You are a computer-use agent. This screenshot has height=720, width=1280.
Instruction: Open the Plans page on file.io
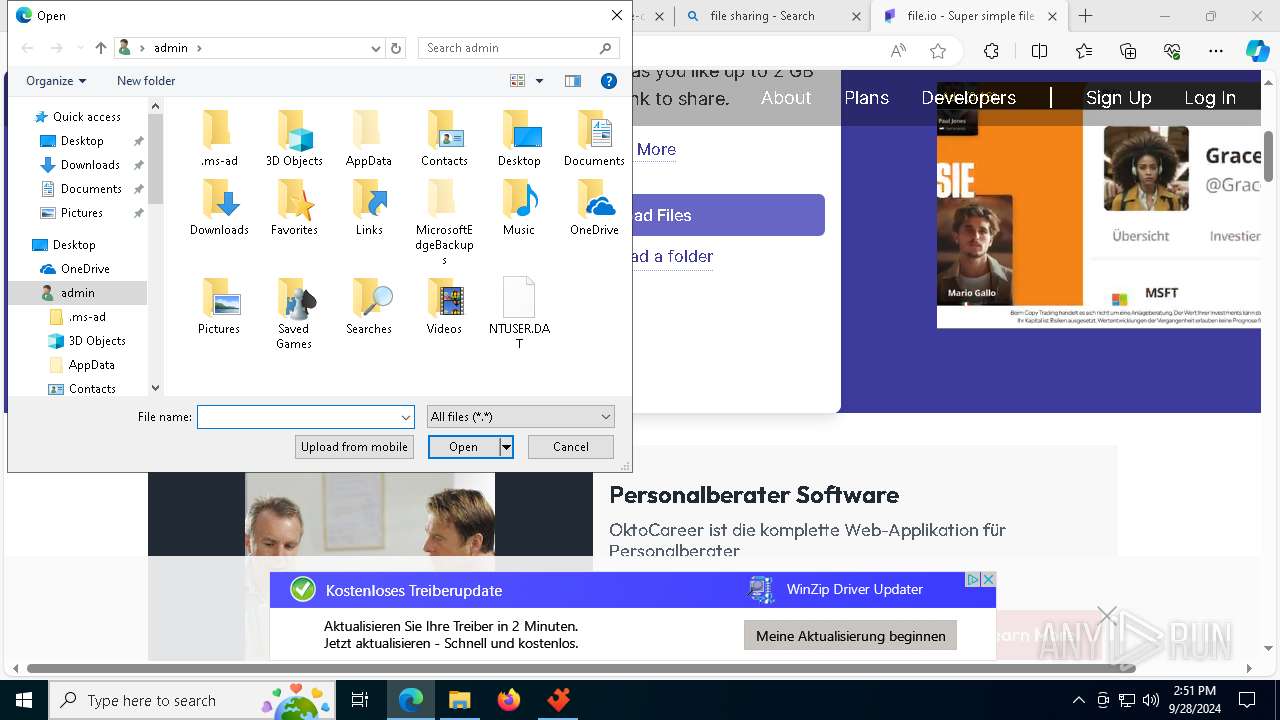coord(867,98)
